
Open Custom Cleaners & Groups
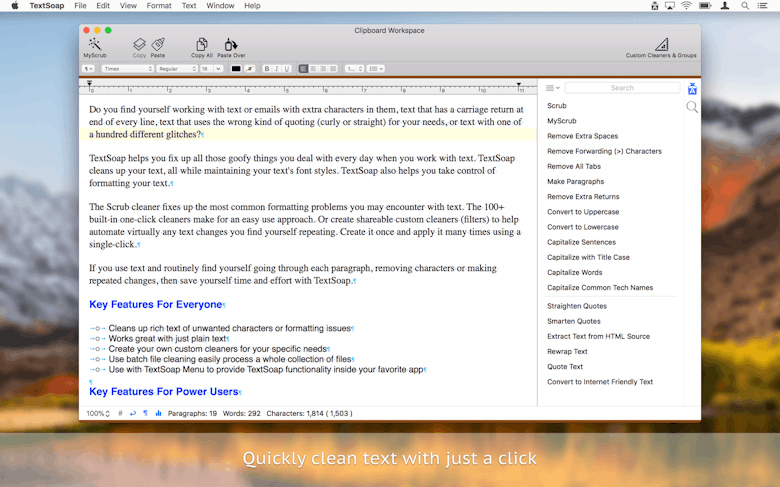click(661, 48)
